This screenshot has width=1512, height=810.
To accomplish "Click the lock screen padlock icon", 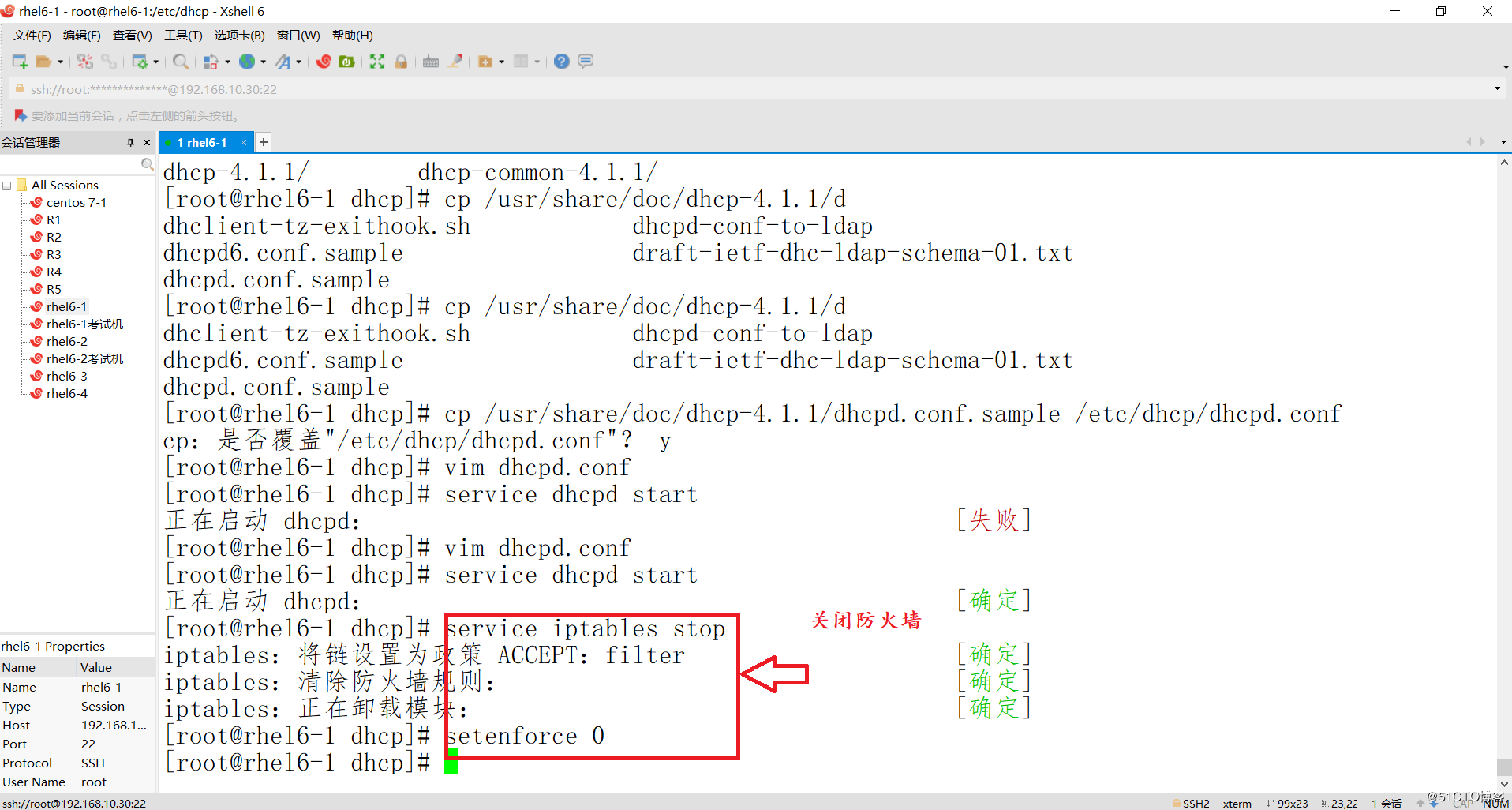I will [401, 62].
